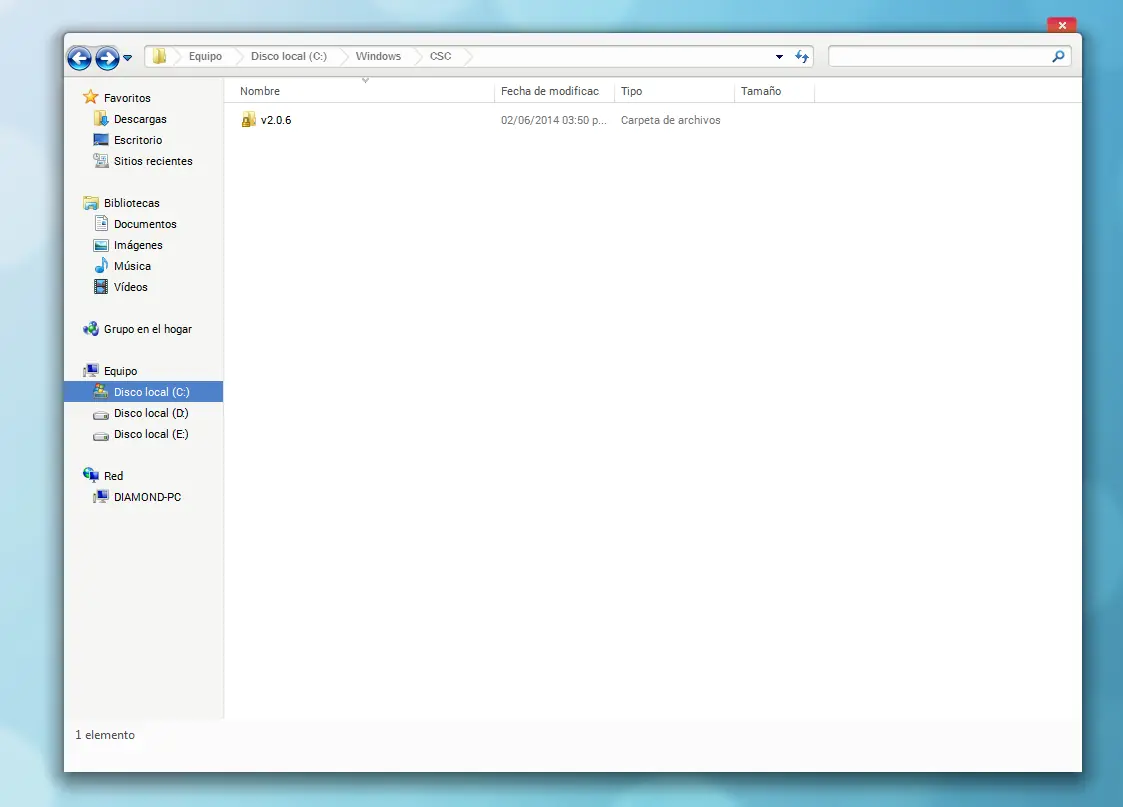
Task: Click the Disco local (E:) drive icon
Action: [x=101, y=435]
